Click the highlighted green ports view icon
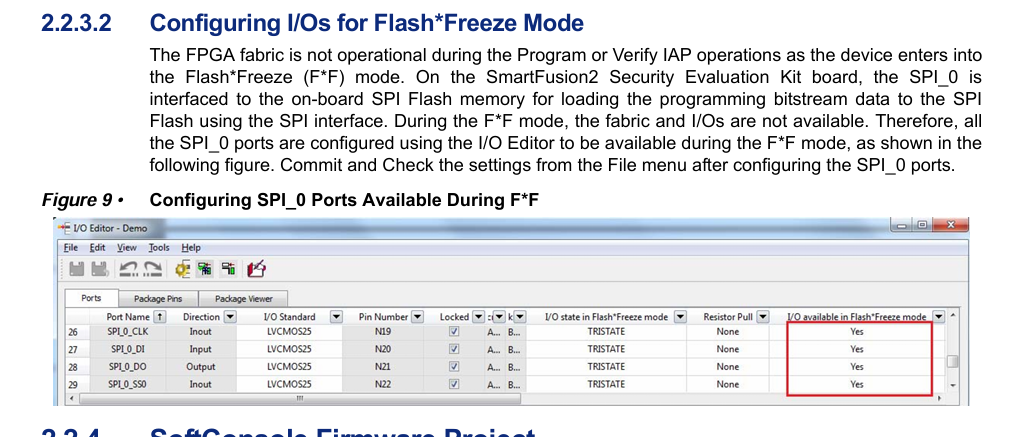Image resolution: width=1020 pixels, height=437 pixels. [205, 269]
